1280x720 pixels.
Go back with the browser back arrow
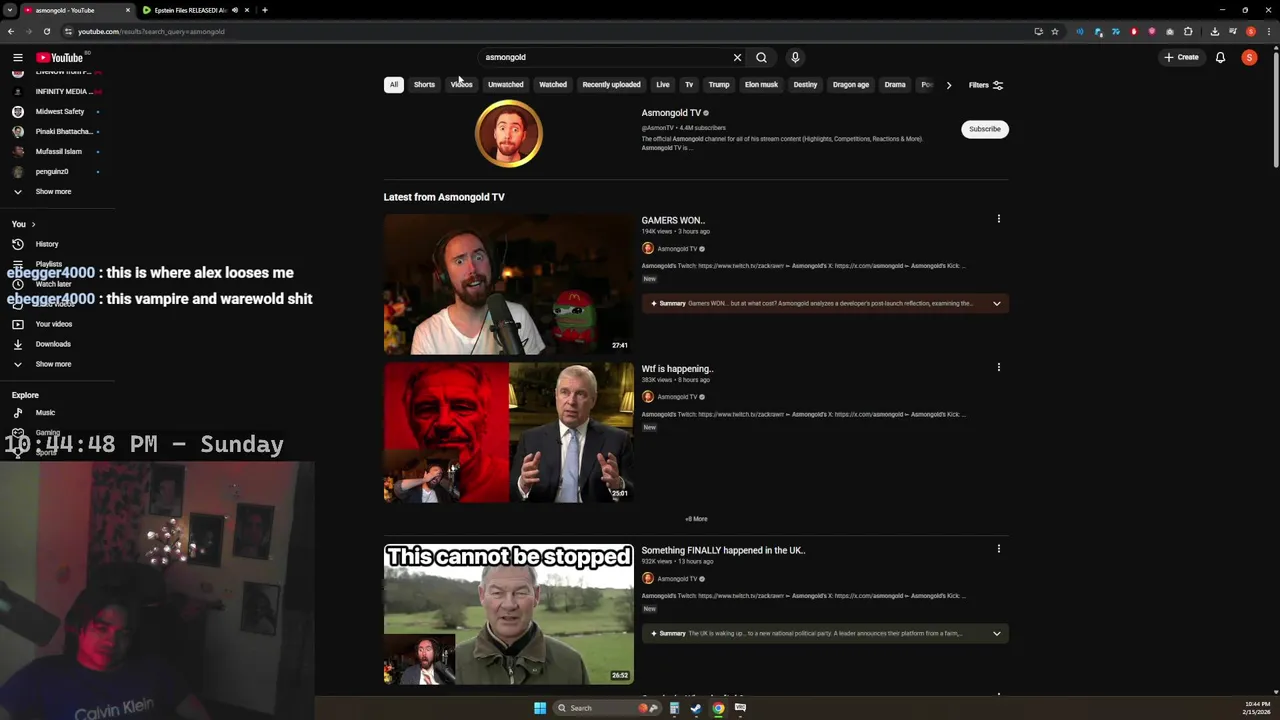(11, 31)
